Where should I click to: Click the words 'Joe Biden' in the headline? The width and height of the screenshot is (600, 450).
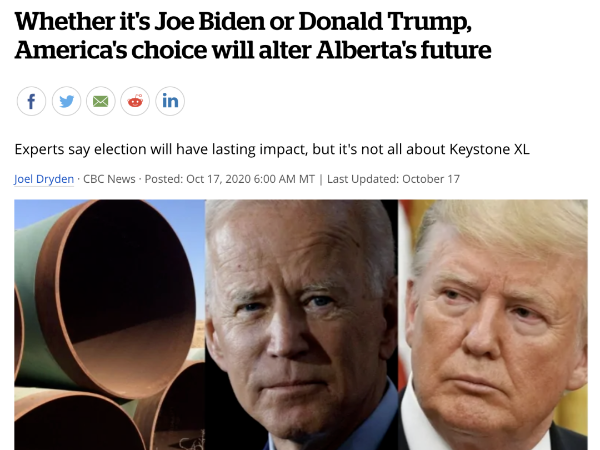tap(209, 21)
